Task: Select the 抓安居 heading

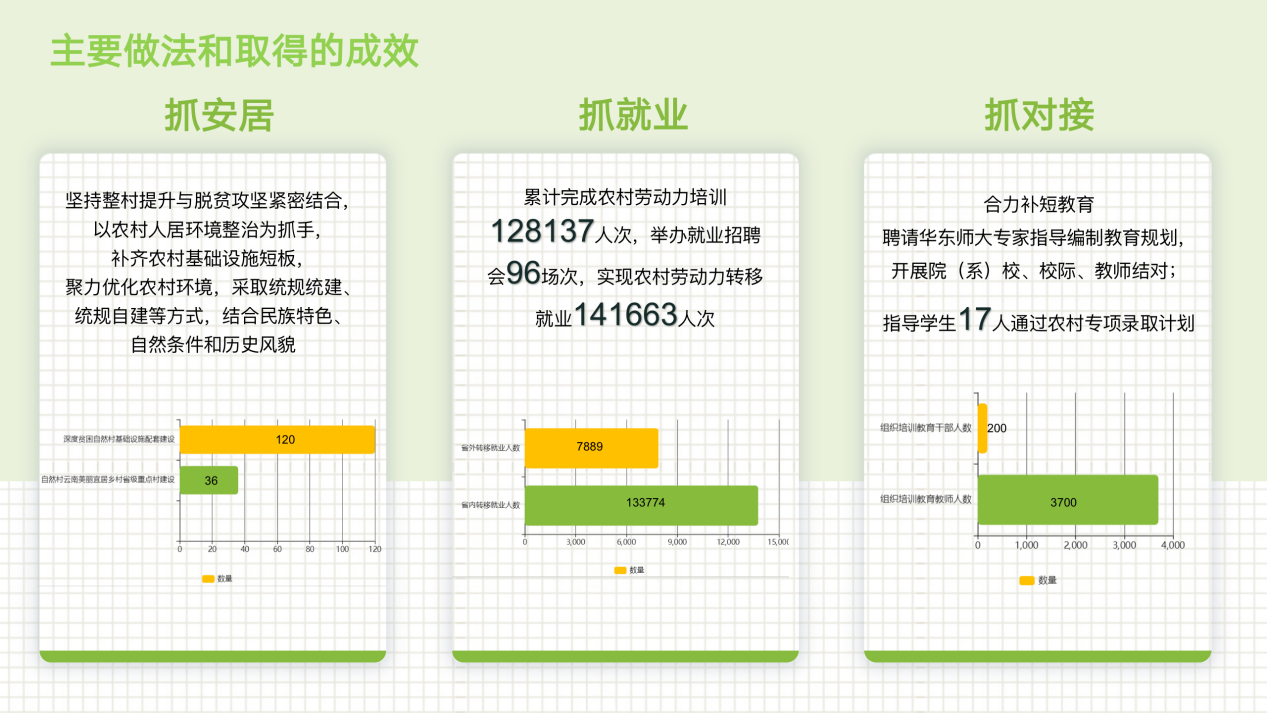Action: click(219, 116)
